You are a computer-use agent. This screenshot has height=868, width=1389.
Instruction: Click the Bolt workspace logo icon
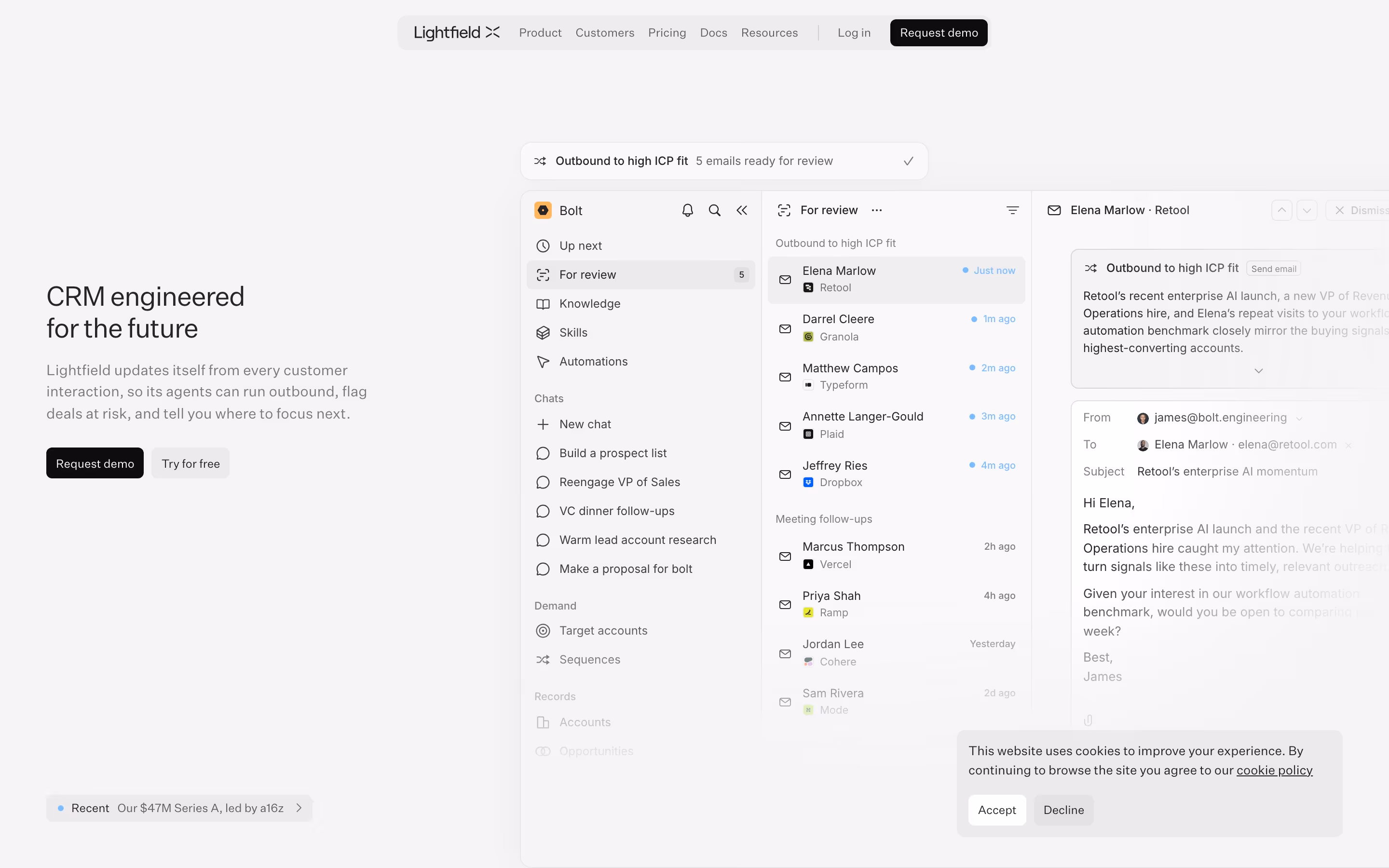543,211
